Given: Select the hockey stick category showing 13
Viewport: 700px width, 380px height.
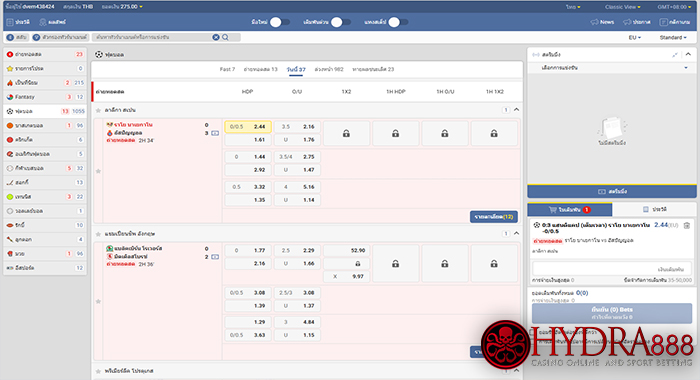Looking at the screenshot, I should coord(45,182).
